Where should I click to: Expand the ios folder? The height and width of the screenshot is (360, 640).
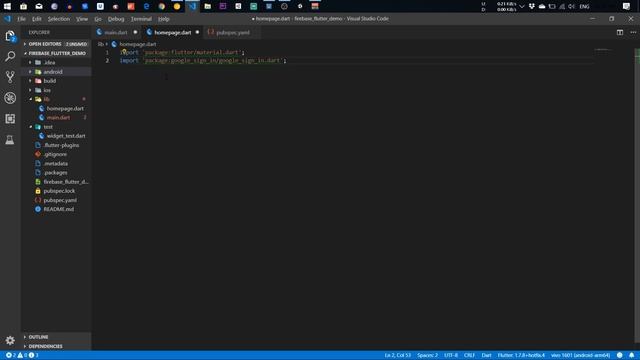click(30, 90)
